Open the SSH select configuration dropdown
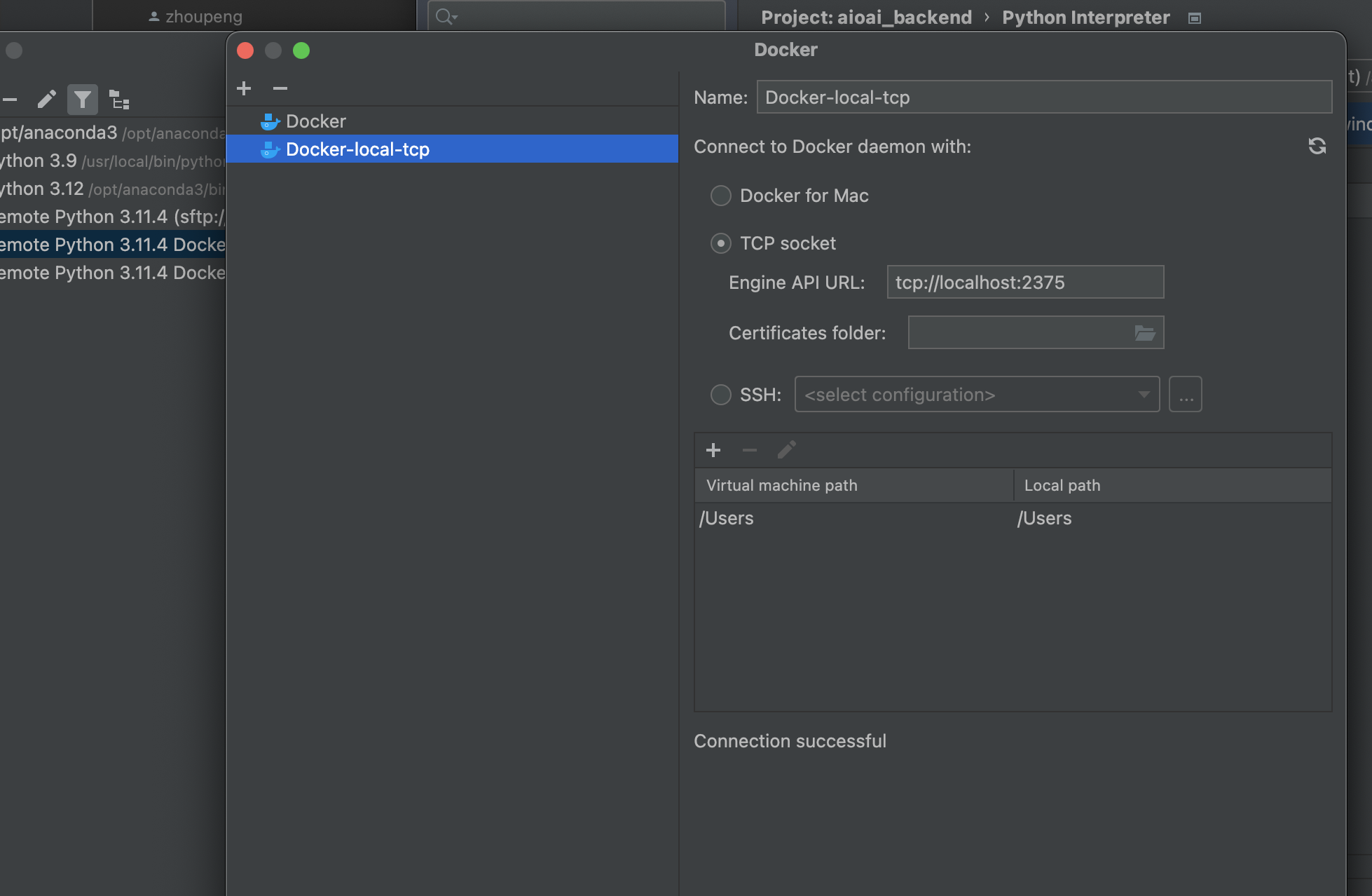Image resolution: width=1372 pixels, height=896 pixels. (977, 395)
